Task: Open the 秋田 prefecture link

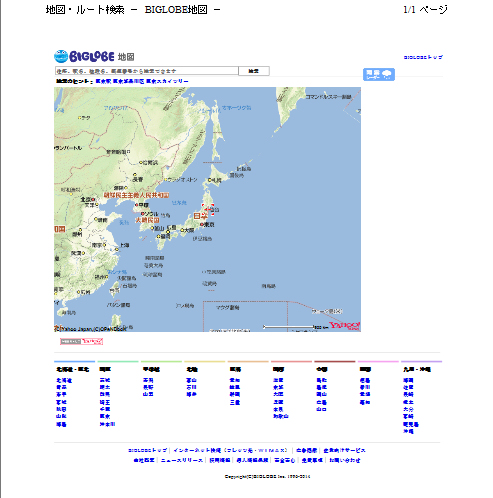Action: [x=61, y=409]
